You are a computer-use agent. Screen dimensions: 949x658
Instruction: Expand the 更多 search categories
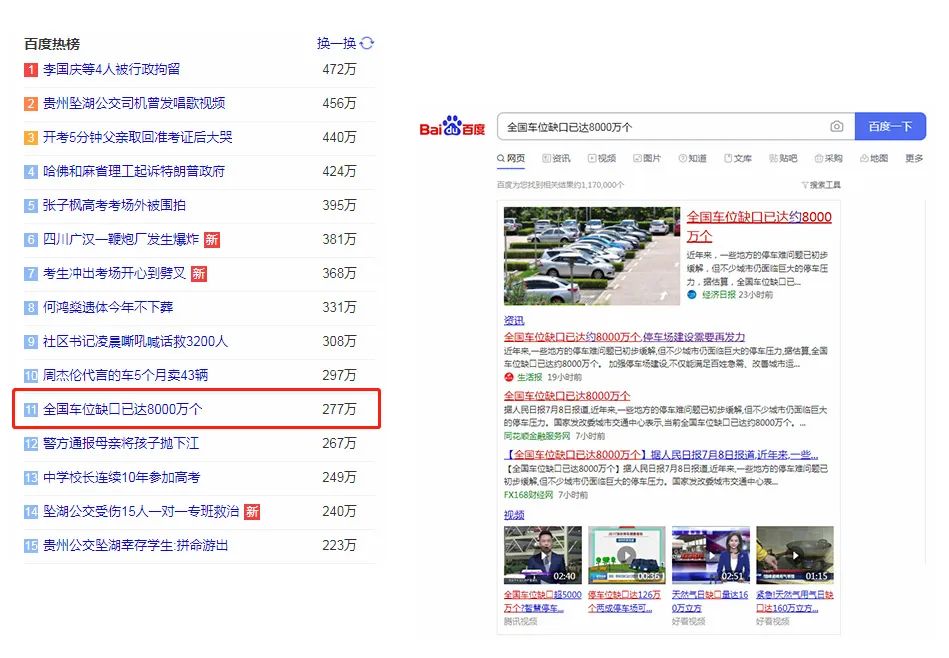pyautogui.click(x=914, y=158)
